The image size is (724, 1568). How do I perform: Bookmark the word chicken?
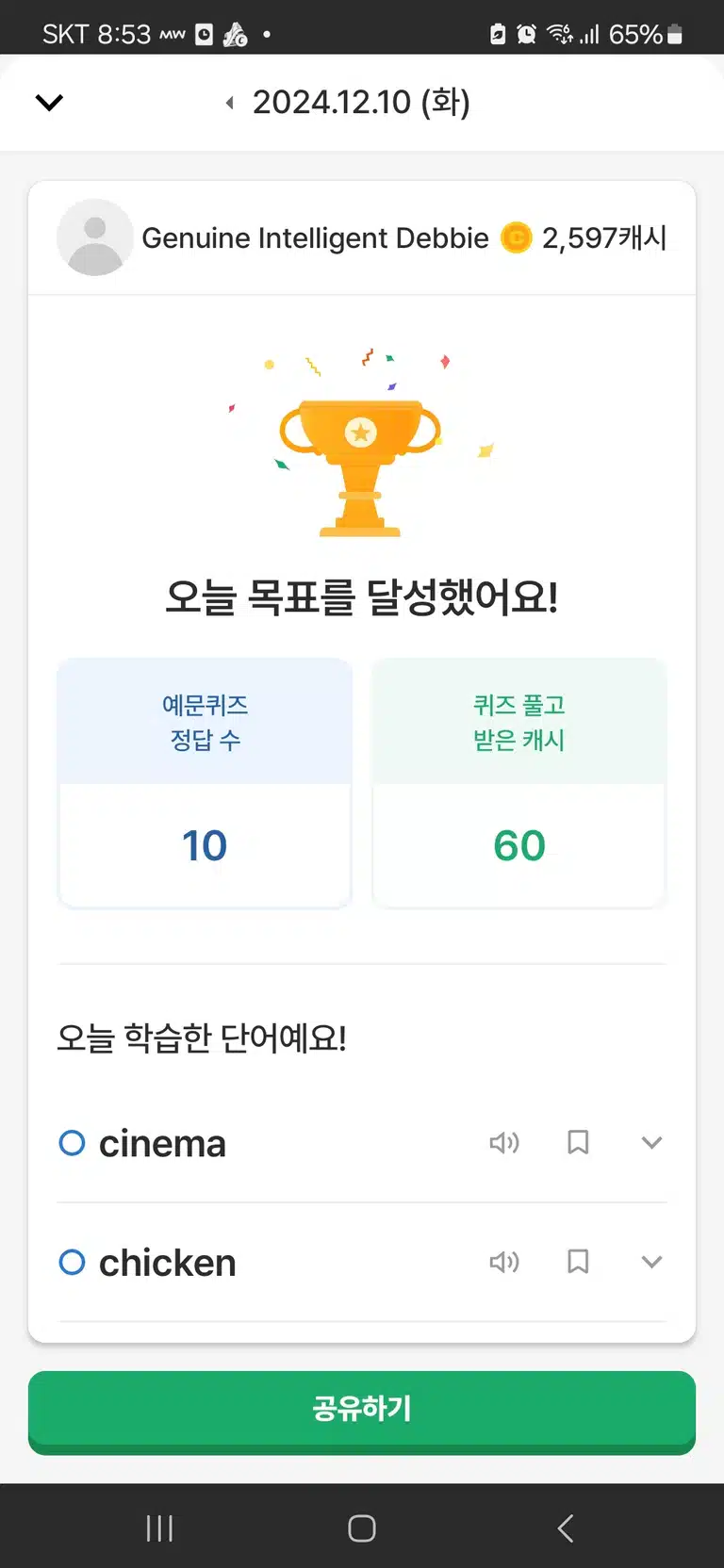[x=578, y=1262]
